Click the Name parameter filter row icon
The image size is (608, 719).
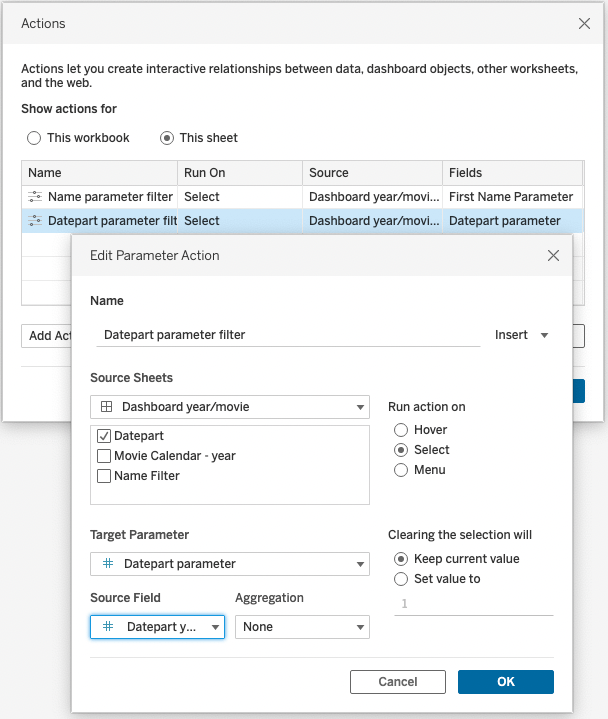(x=36, y=197)
